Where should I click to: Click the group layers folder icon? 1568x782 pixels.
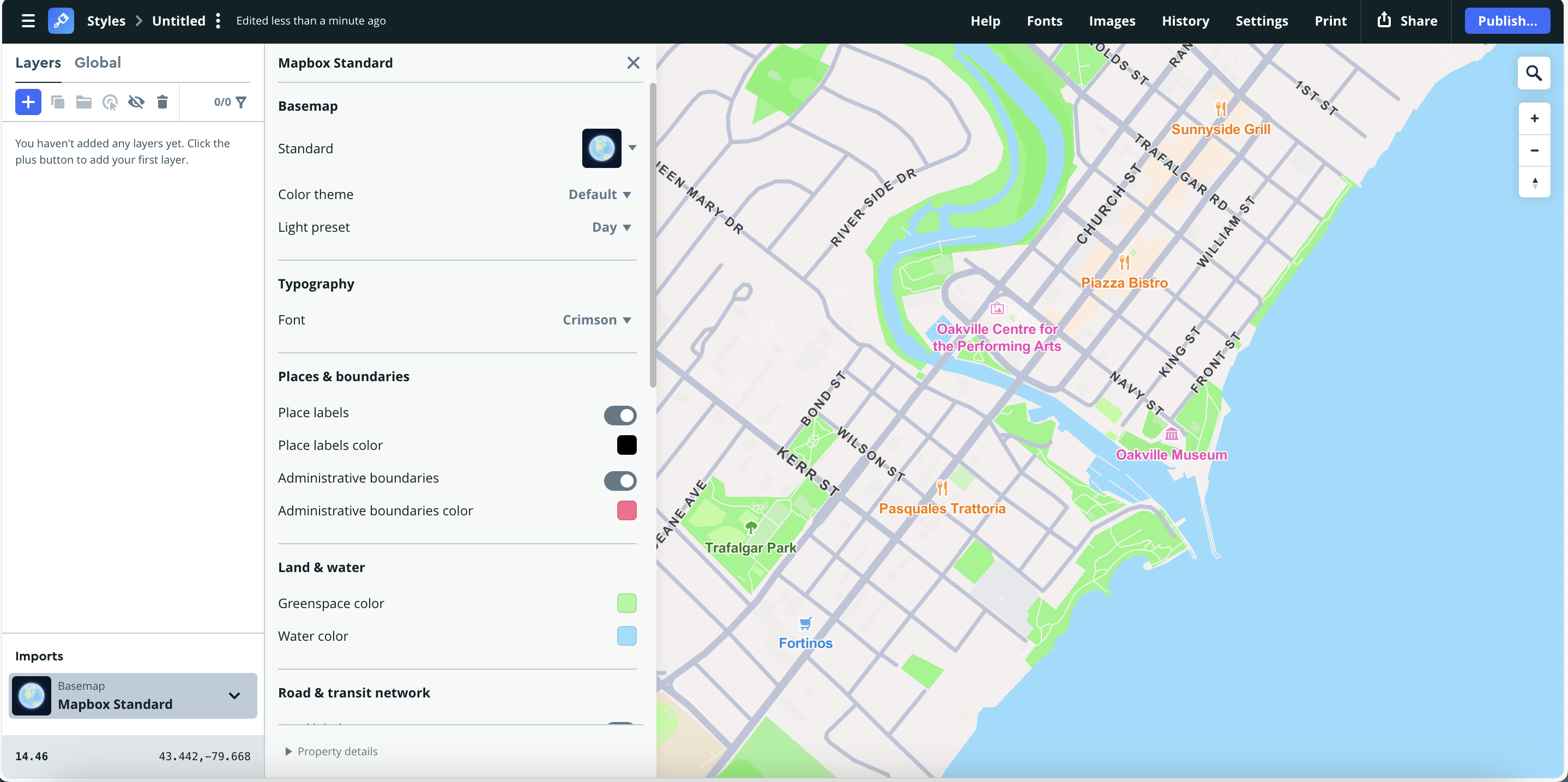pyautogui.click(x=83, y=102)
